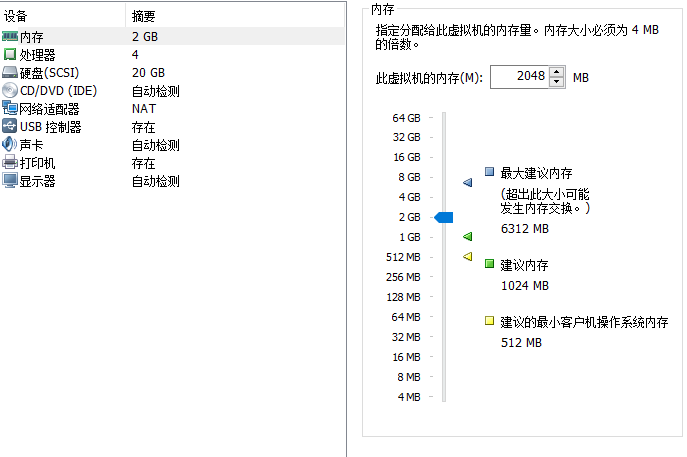Click the memory value field showing 2048

coord(520,77)
